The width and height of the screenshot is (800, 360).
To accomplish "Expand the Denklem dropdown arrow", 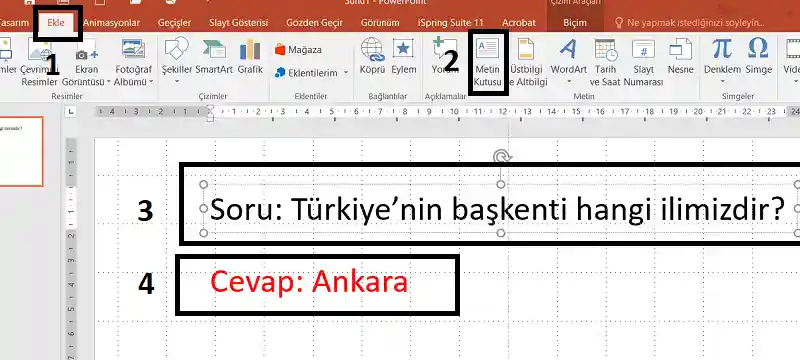I will 722,81.
